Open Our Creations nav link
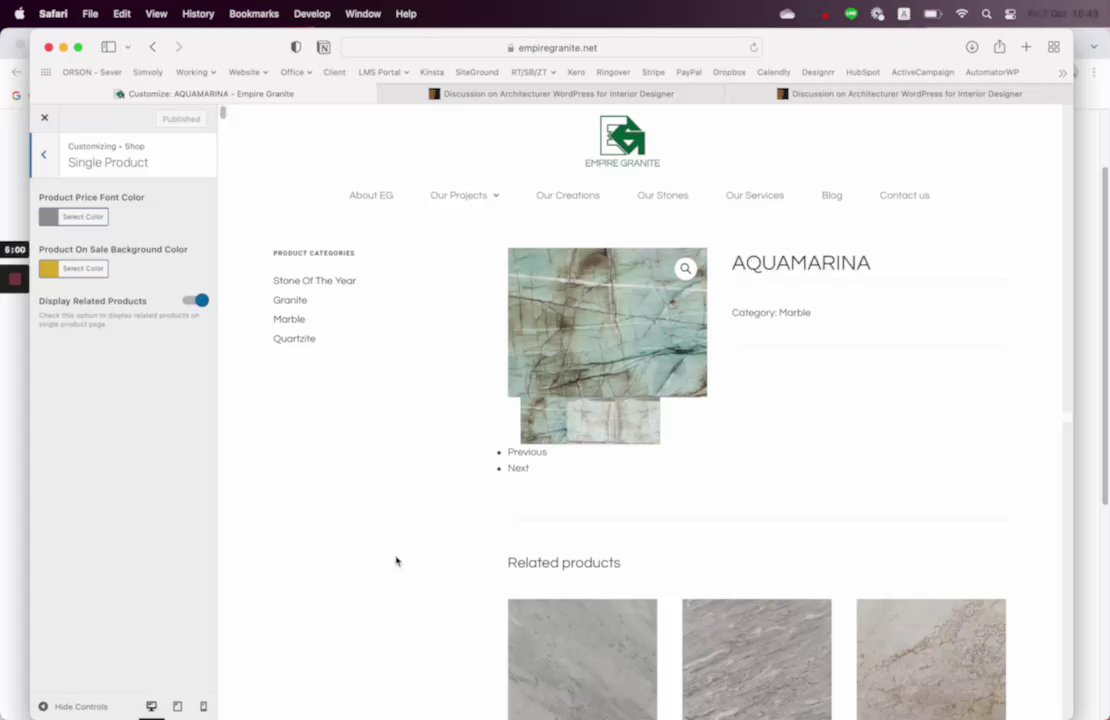 [568, 195]
